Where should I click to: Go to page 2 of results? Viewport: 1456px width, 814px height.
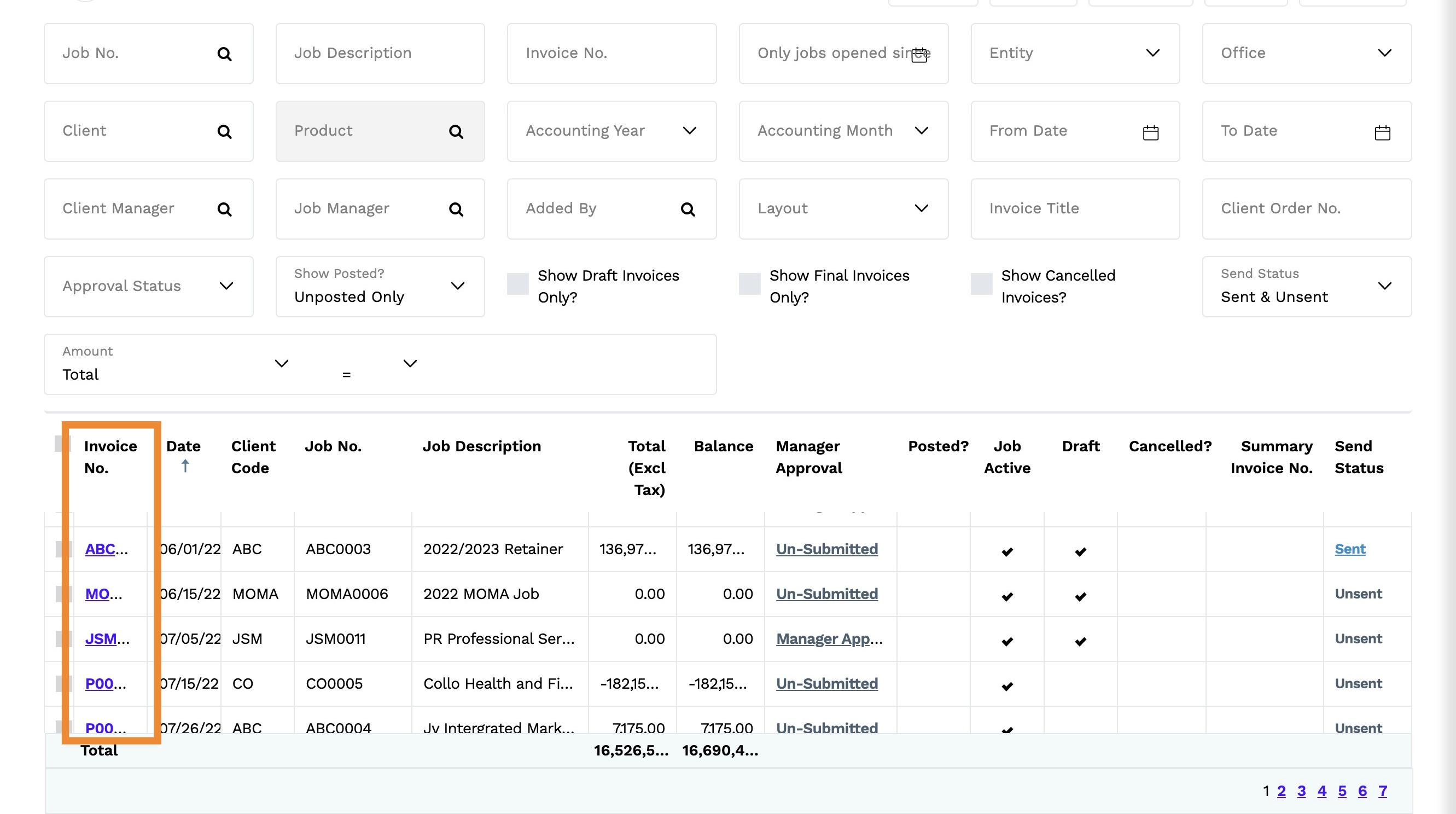pyautogui.click(x=1281, y=791)
